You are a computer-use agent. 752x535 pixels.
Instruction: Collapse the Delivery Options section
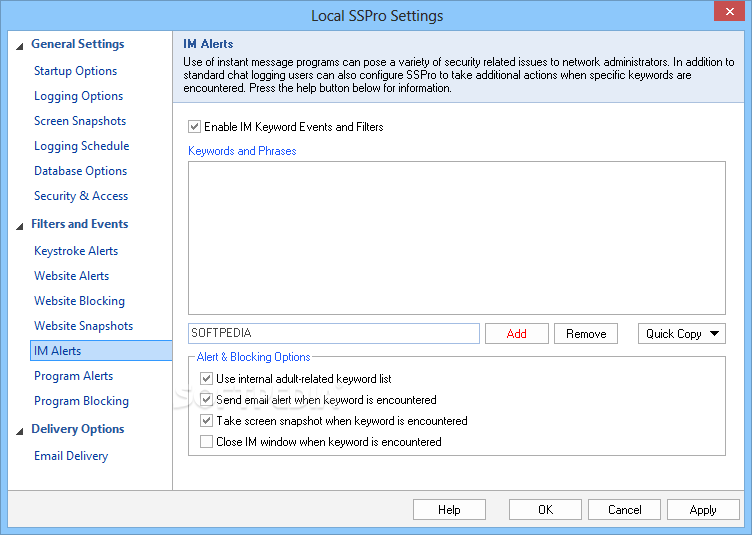pos(20,431)
